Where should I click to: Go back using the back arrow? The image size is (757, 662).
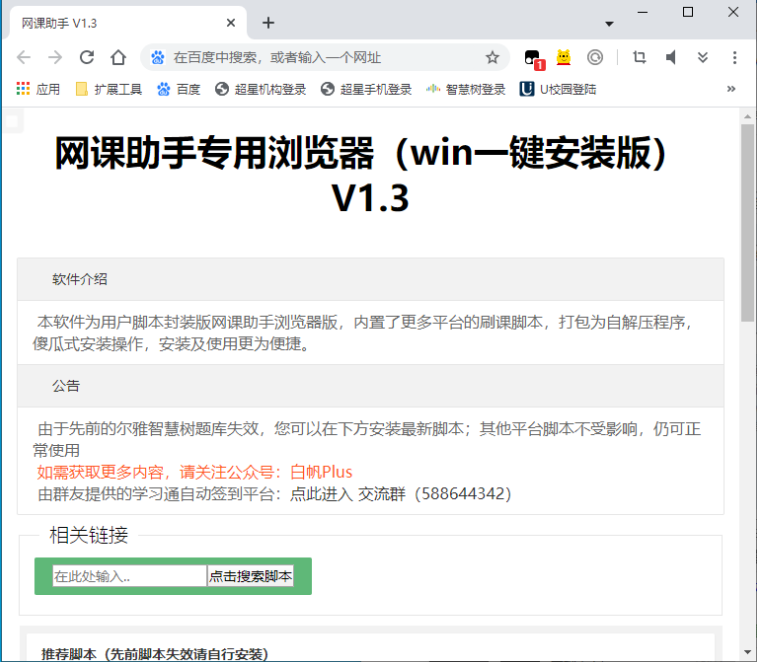pos(24,57)
